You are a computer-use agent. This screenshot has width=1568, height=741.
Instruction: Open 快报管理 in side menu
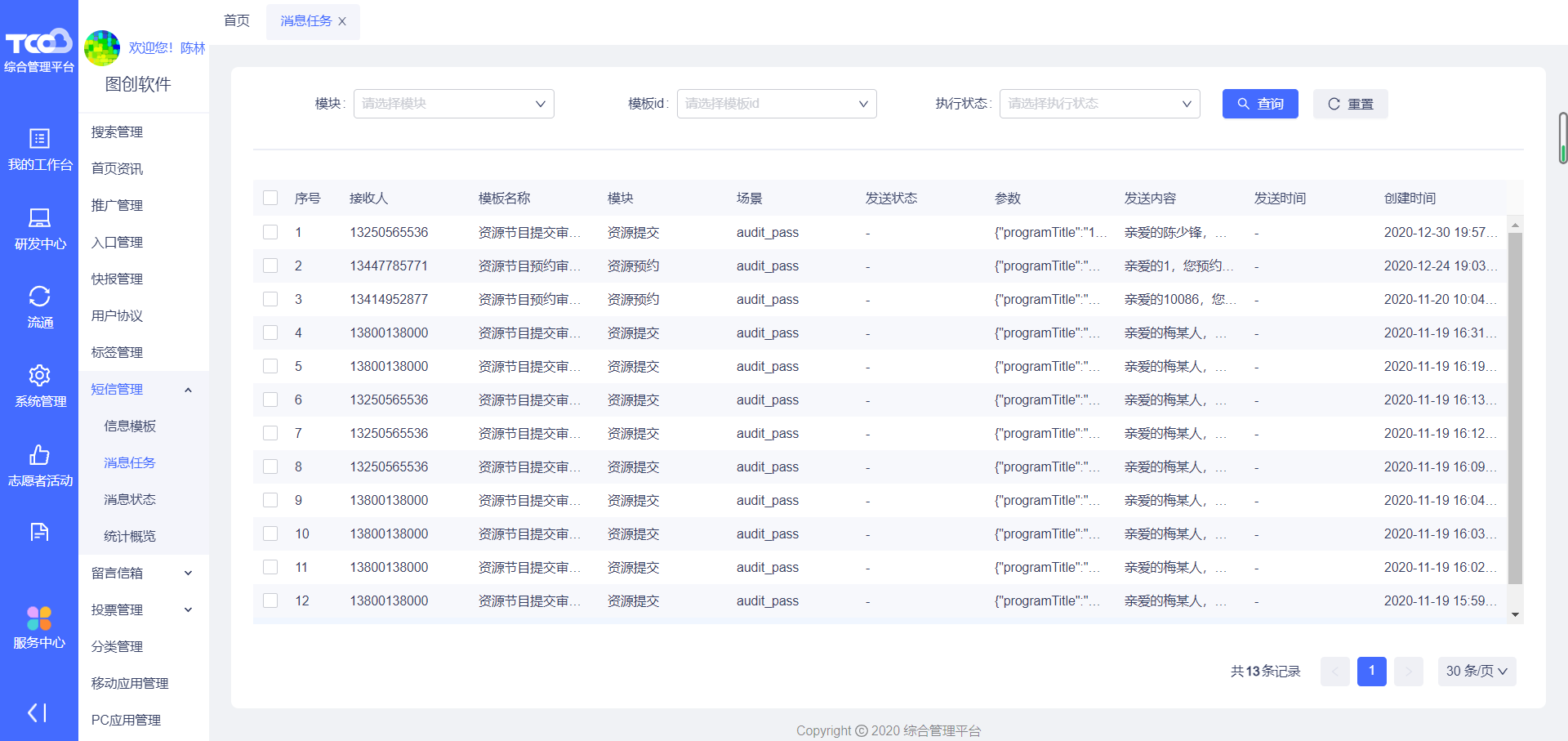click(x=117, y=279)
